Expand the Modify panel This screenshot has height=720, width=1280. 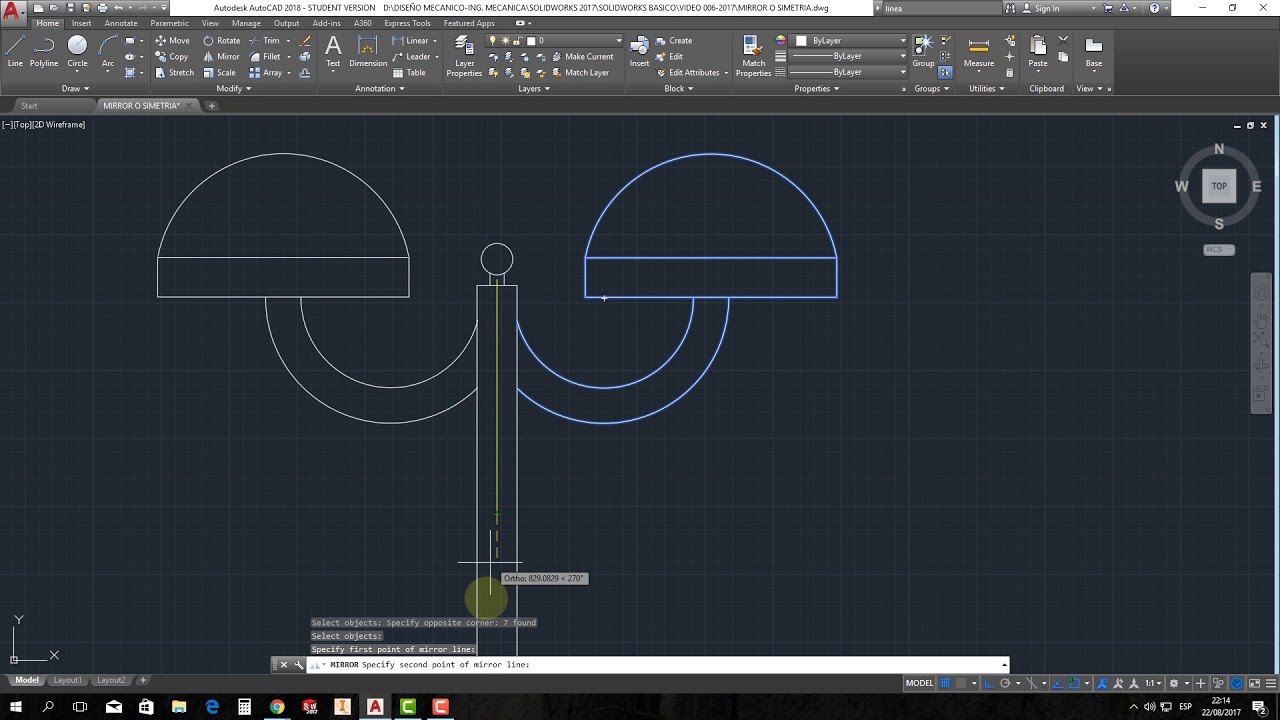[233, 88]
